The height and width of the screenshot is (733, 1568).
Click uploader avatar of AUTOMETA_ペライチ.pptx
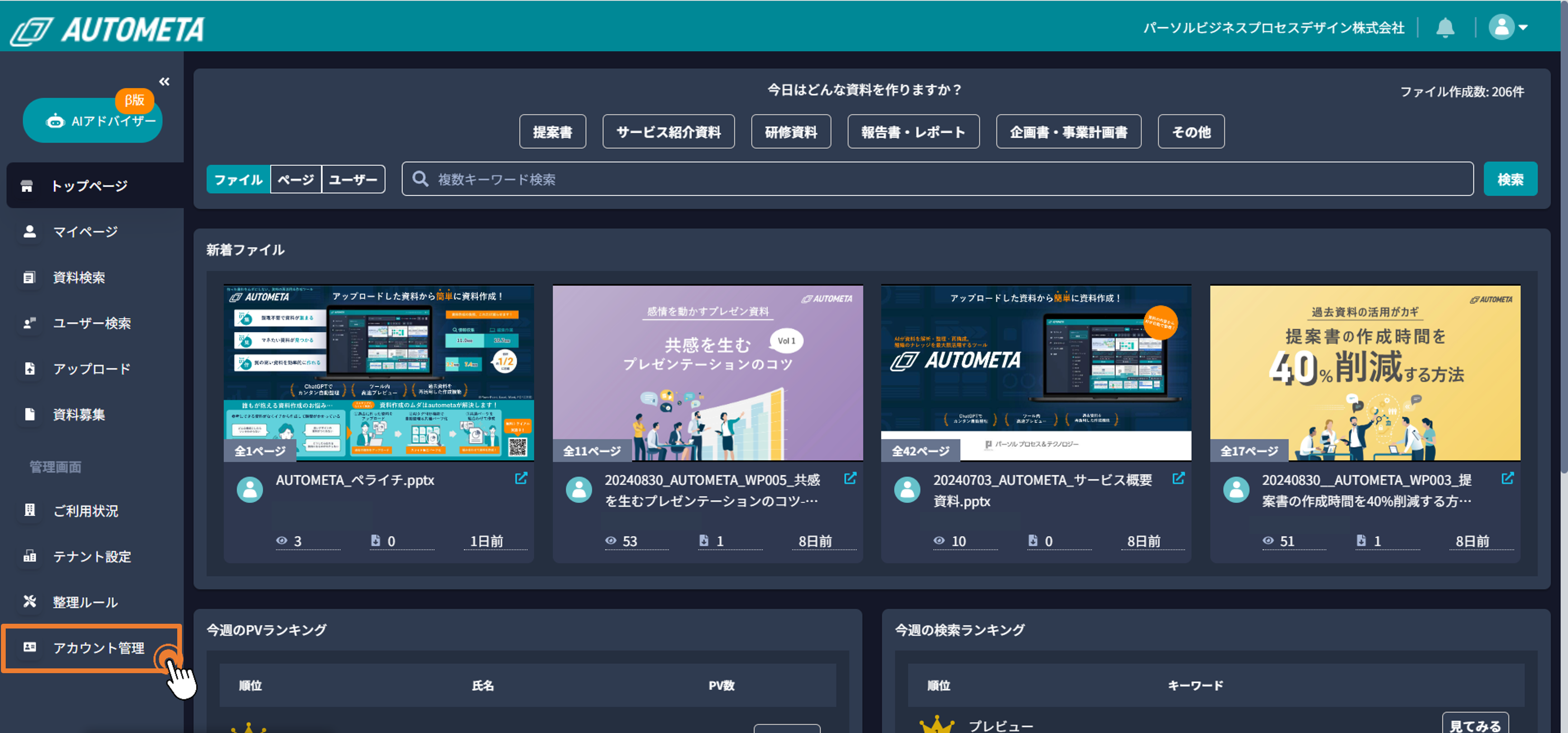tap(249, 489)
